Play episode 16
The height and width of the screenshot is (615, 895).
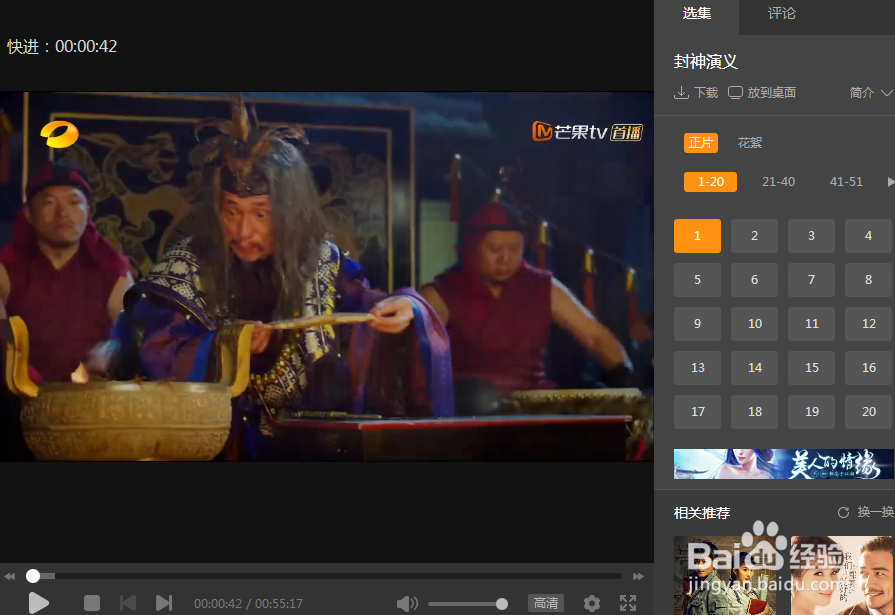click(x=868, y=368)
